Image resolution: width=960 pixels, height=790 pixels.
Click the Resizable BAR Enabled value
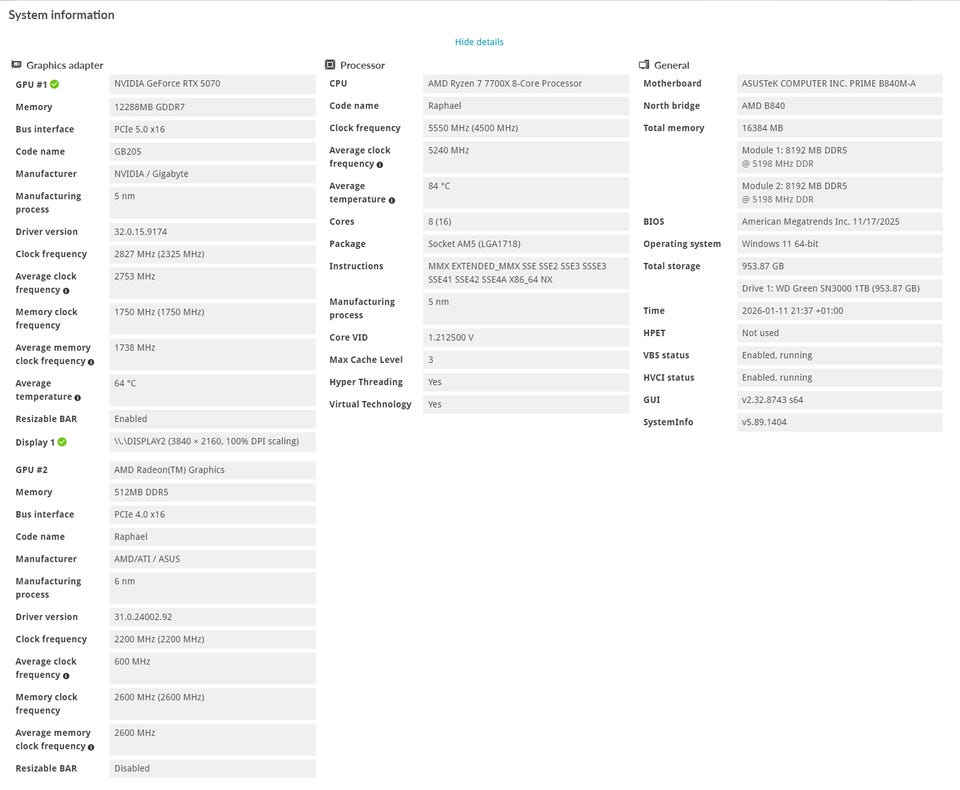(212, 419)
